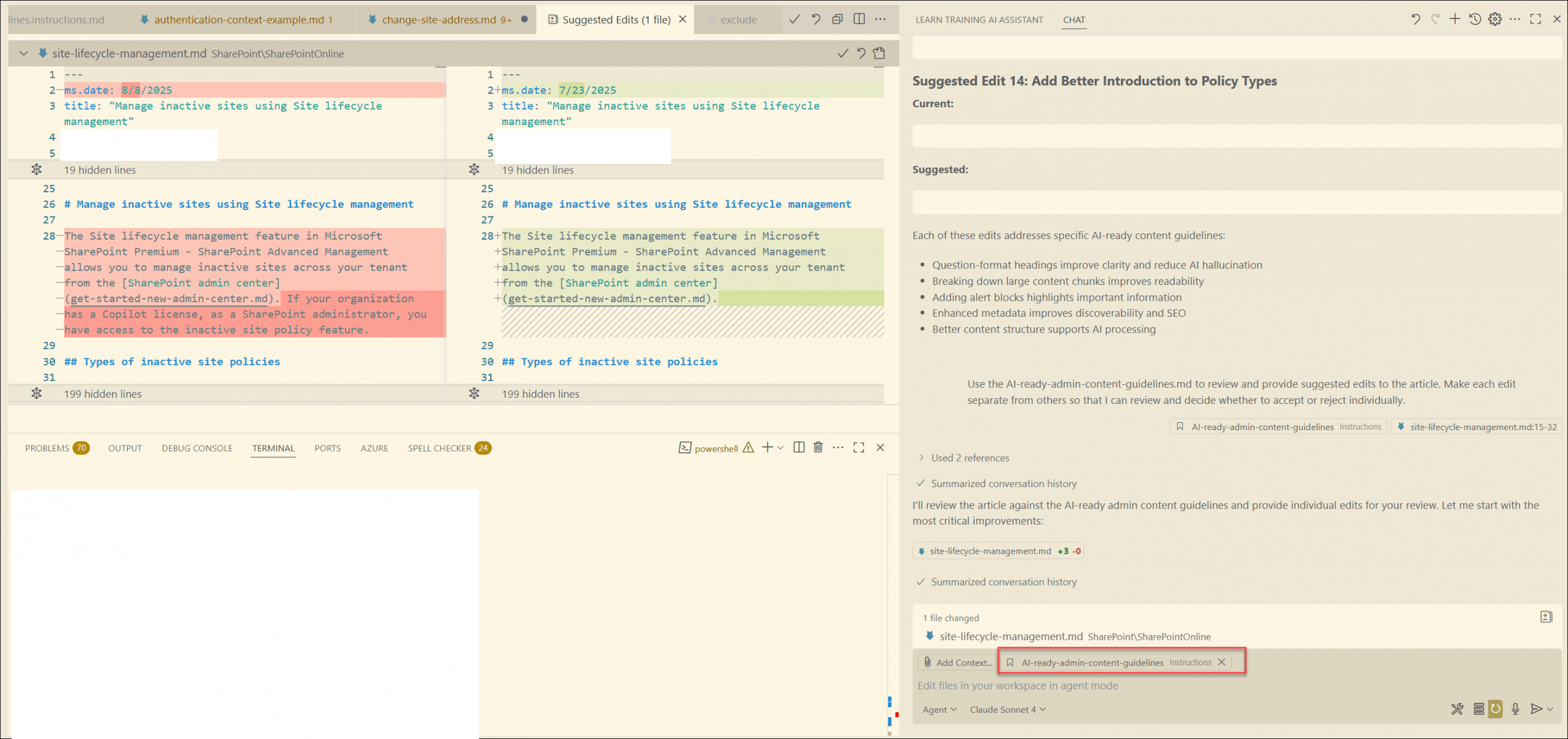1568x739 pixels.
Task: Open chat history with the clock icon
Action: point(1475,19)
